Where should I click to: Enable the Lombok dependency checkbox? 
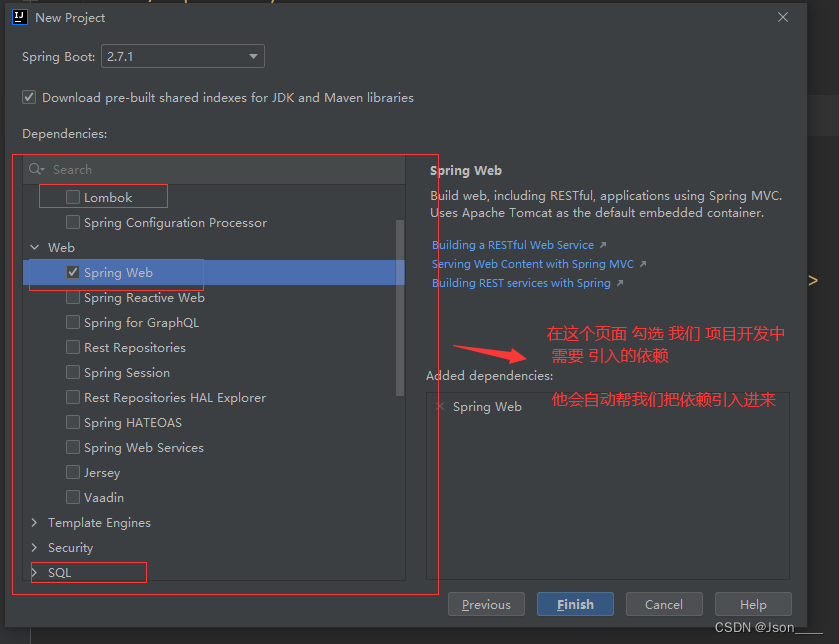point(72,196)
